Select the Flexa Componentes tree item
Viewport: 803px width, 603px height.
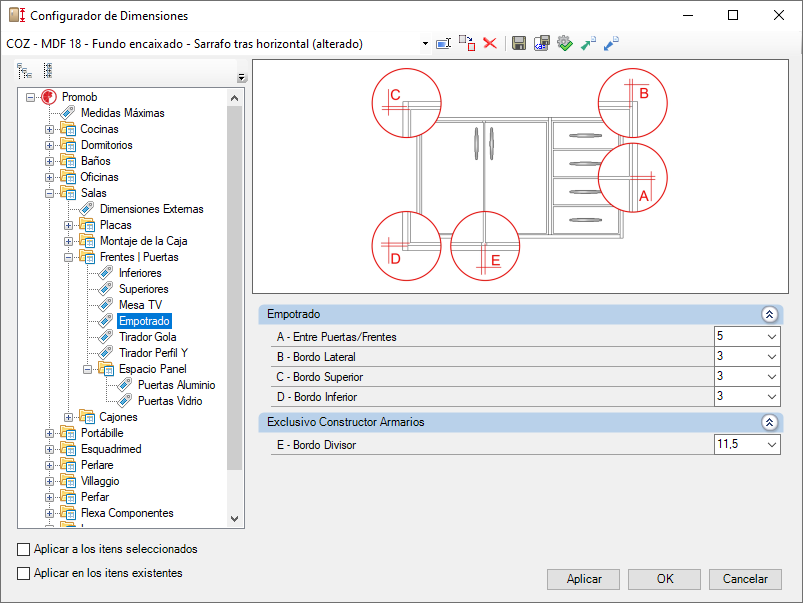pos(127,513)
